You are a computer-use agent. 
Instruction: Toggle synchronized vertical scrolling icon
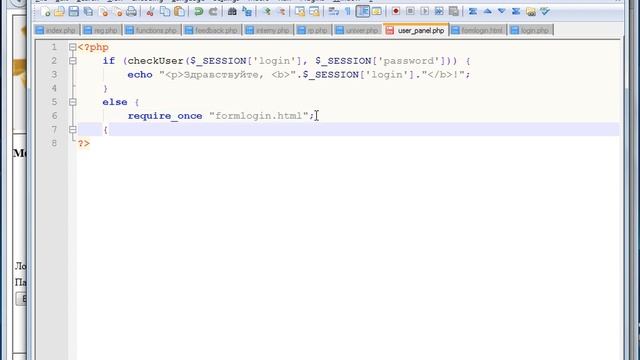pyautogui.click(x=300, y=11)
